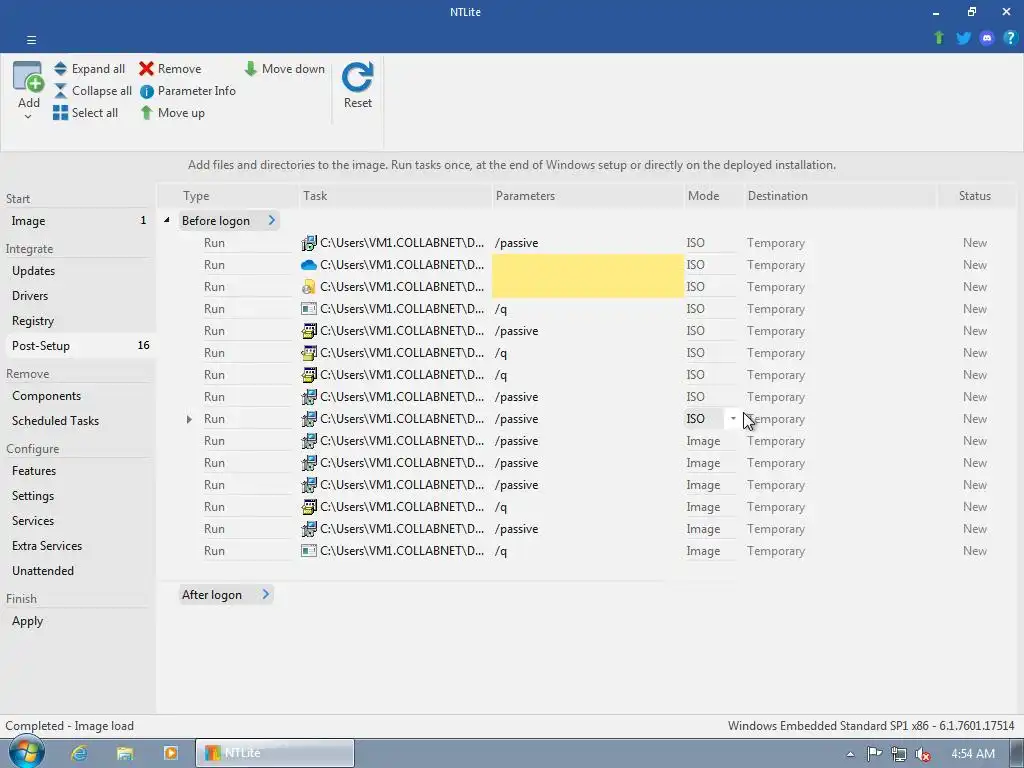Screen dimensions: 1024x768
Task: Remove the selected task
Action: [x=170, y=69]
